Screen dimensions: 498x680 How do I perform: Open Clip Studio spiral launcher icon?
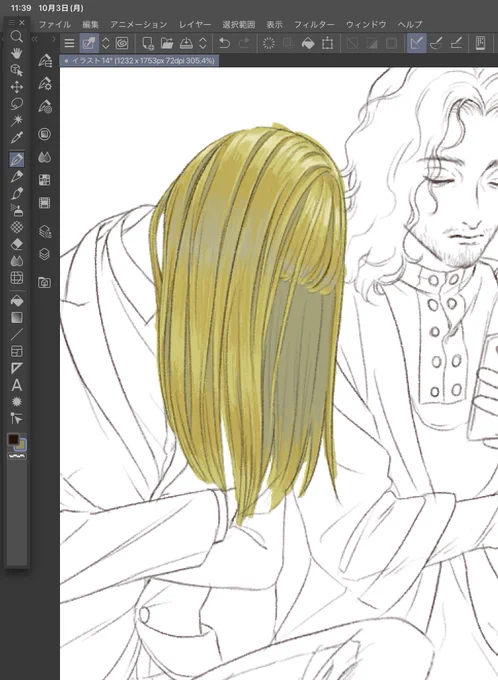(122, 43)
